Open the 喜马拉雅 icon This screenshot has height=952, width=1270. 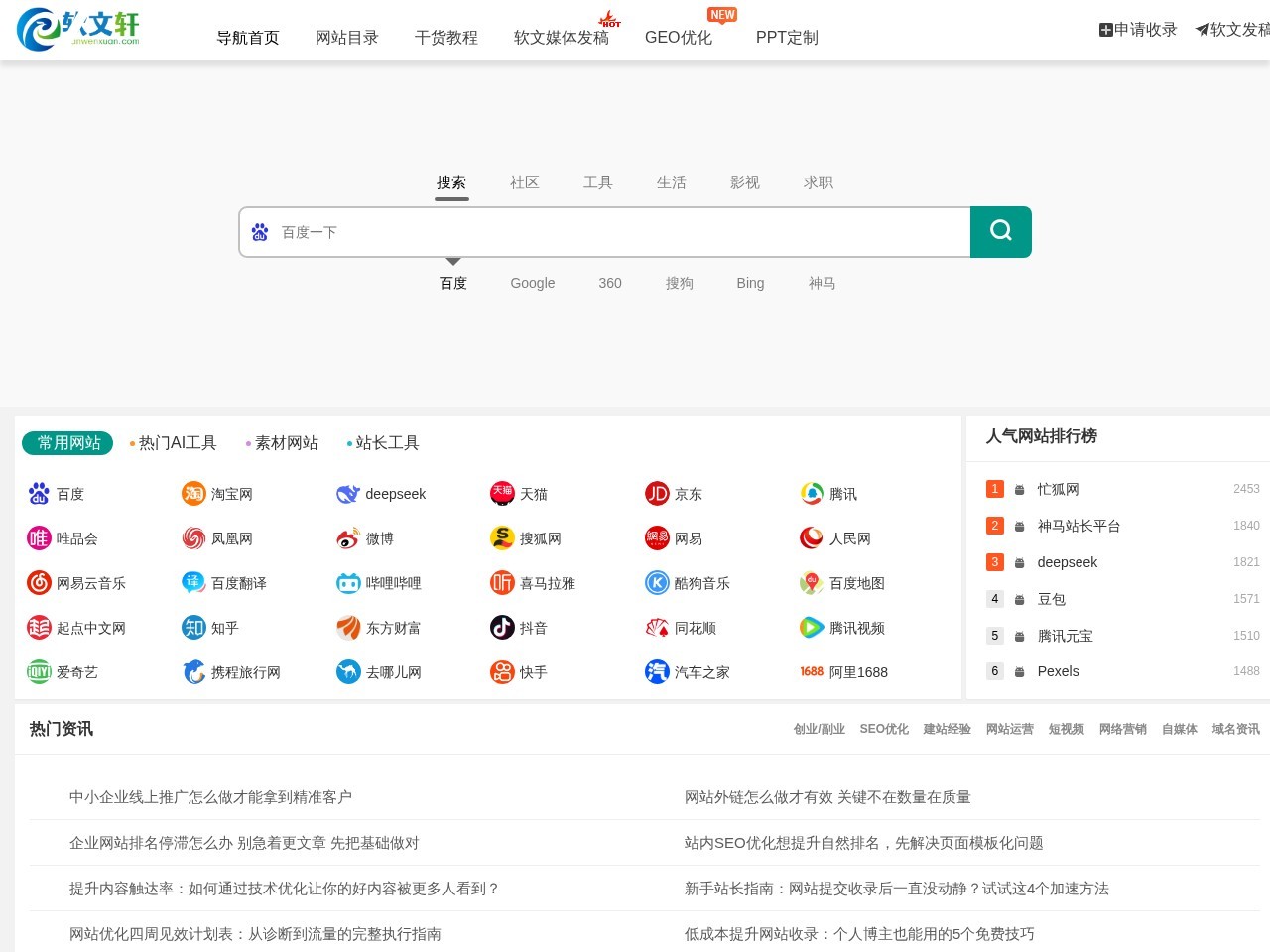502,583
